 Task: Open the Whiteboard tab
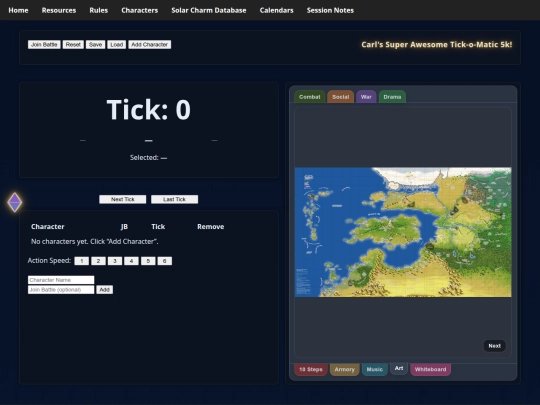(430, 369)
